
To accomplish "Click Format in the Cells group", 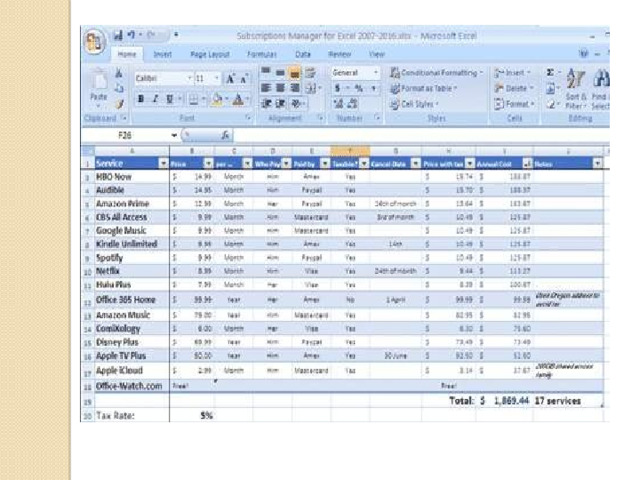I will (x=514, y=104).
